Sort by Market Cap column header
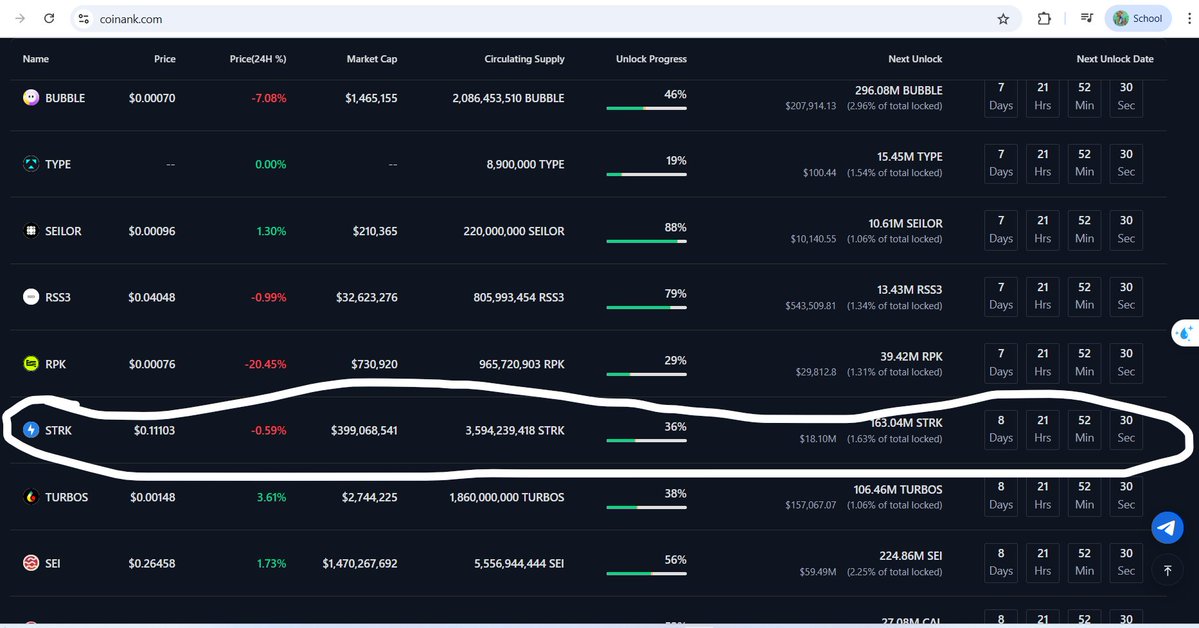The height and width of the screenshot is (628, 1199). pos(372,59)
